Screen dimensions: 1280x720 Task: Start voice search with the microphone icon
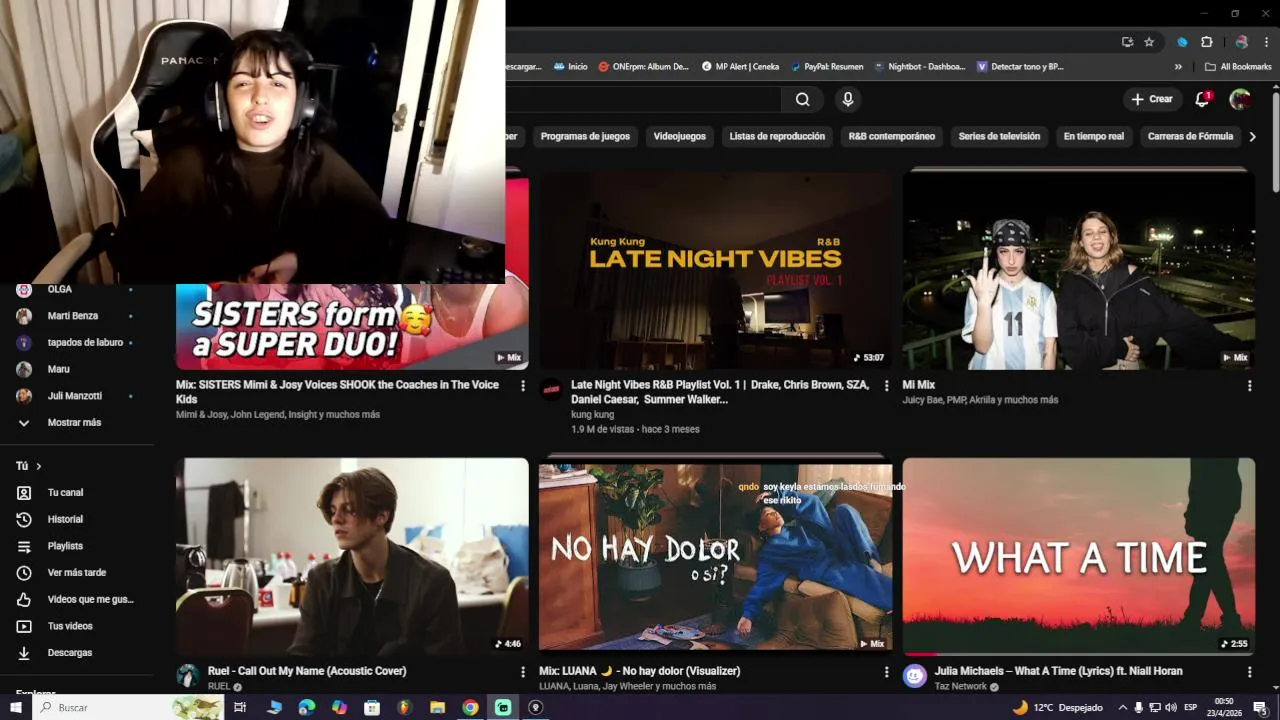click(848, 99)
